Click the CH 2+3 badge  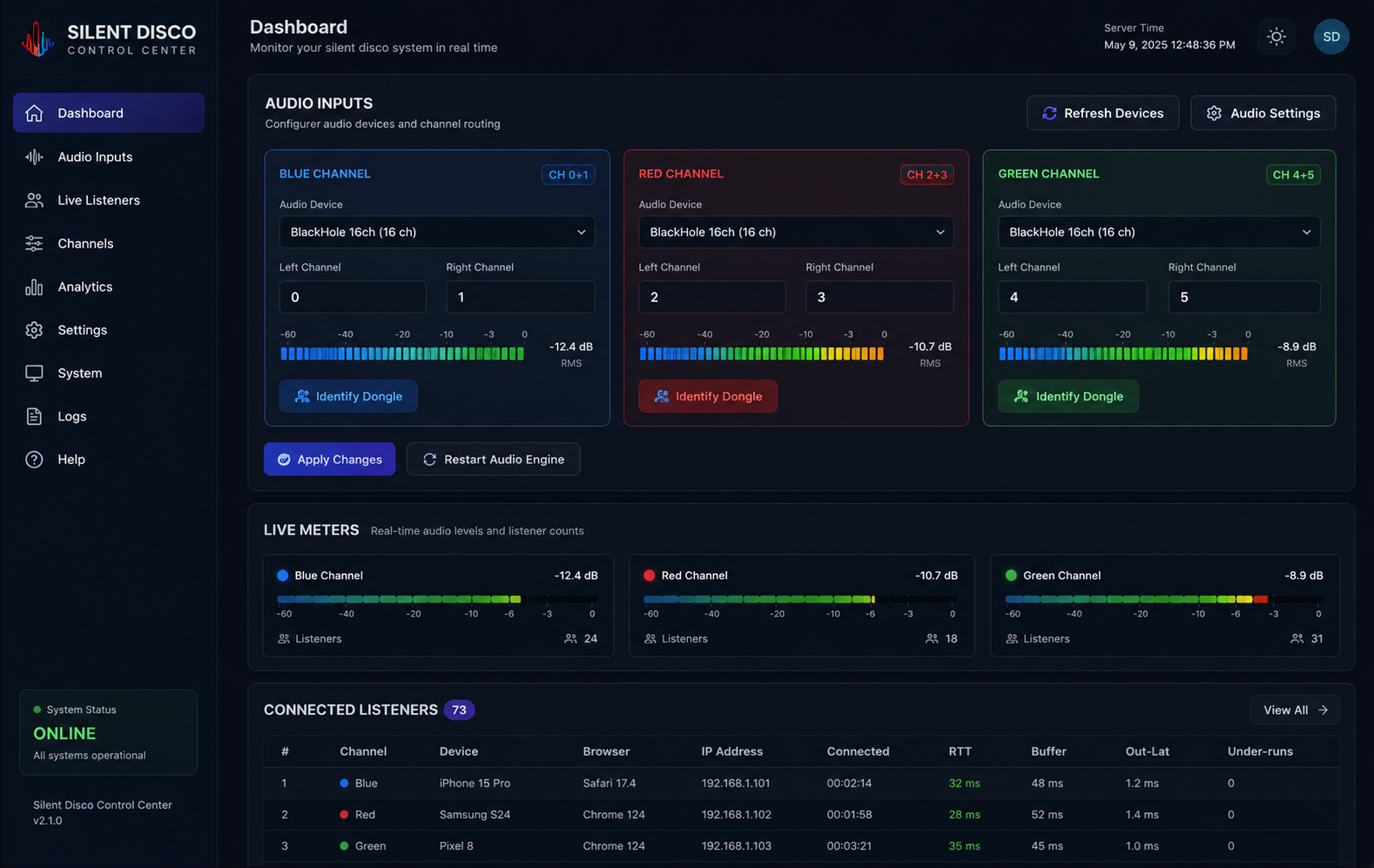pyautogui.click(x=927, y=175)
